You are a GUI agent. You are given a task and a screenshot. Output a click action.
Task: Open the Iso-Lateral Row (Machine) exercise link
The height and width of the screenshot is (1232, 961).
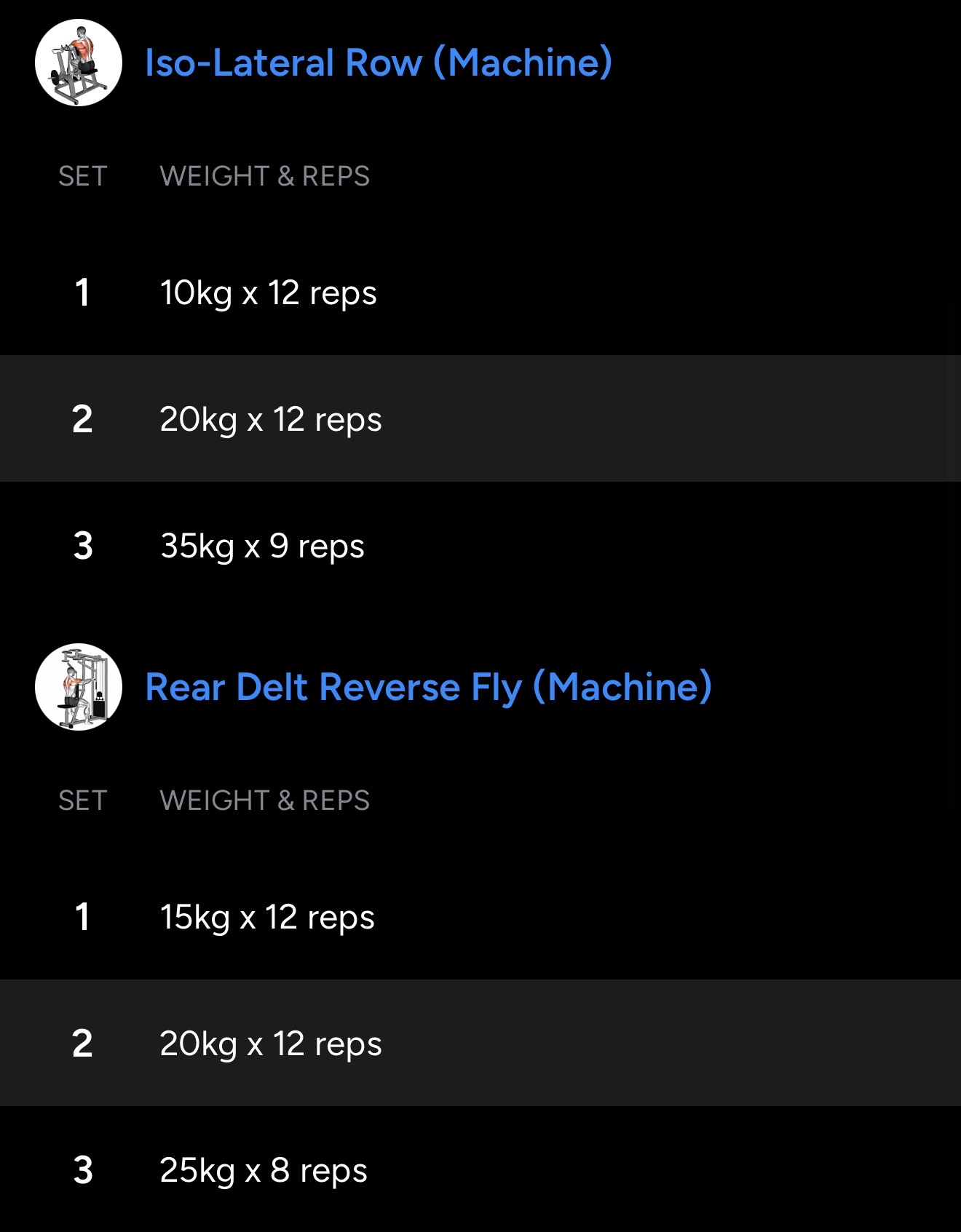378,63
